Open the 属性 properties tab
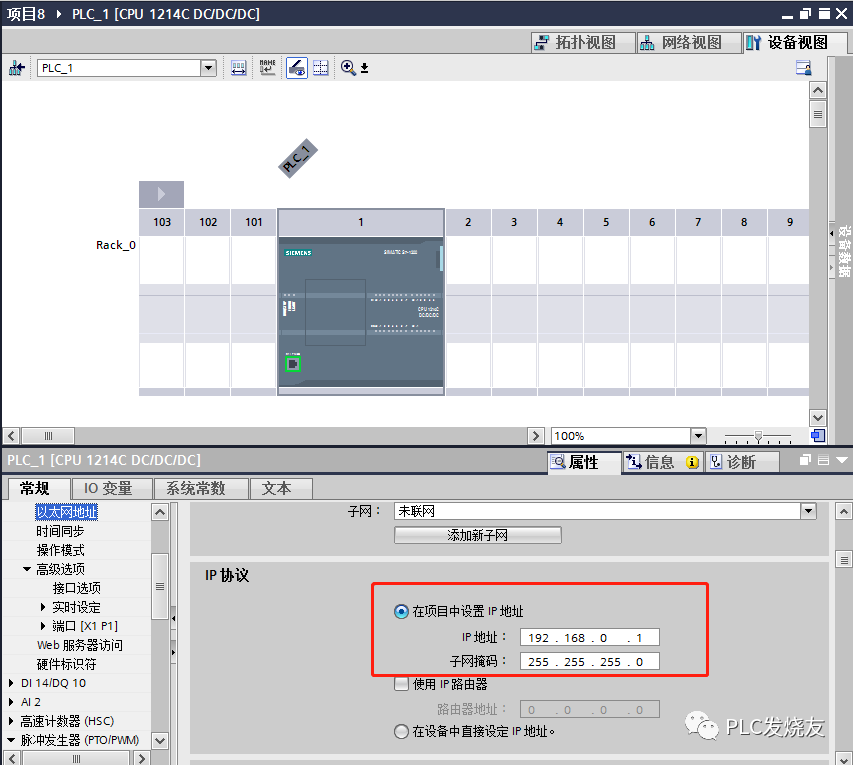This screenshot has height=765, width=853. click(584, 462)
